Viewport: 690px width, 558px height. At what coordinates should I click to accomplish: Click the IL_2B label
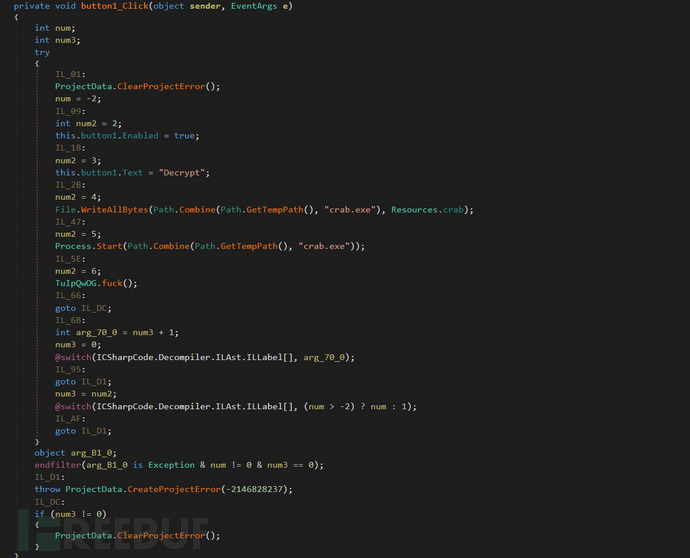(x=70, y=185)
